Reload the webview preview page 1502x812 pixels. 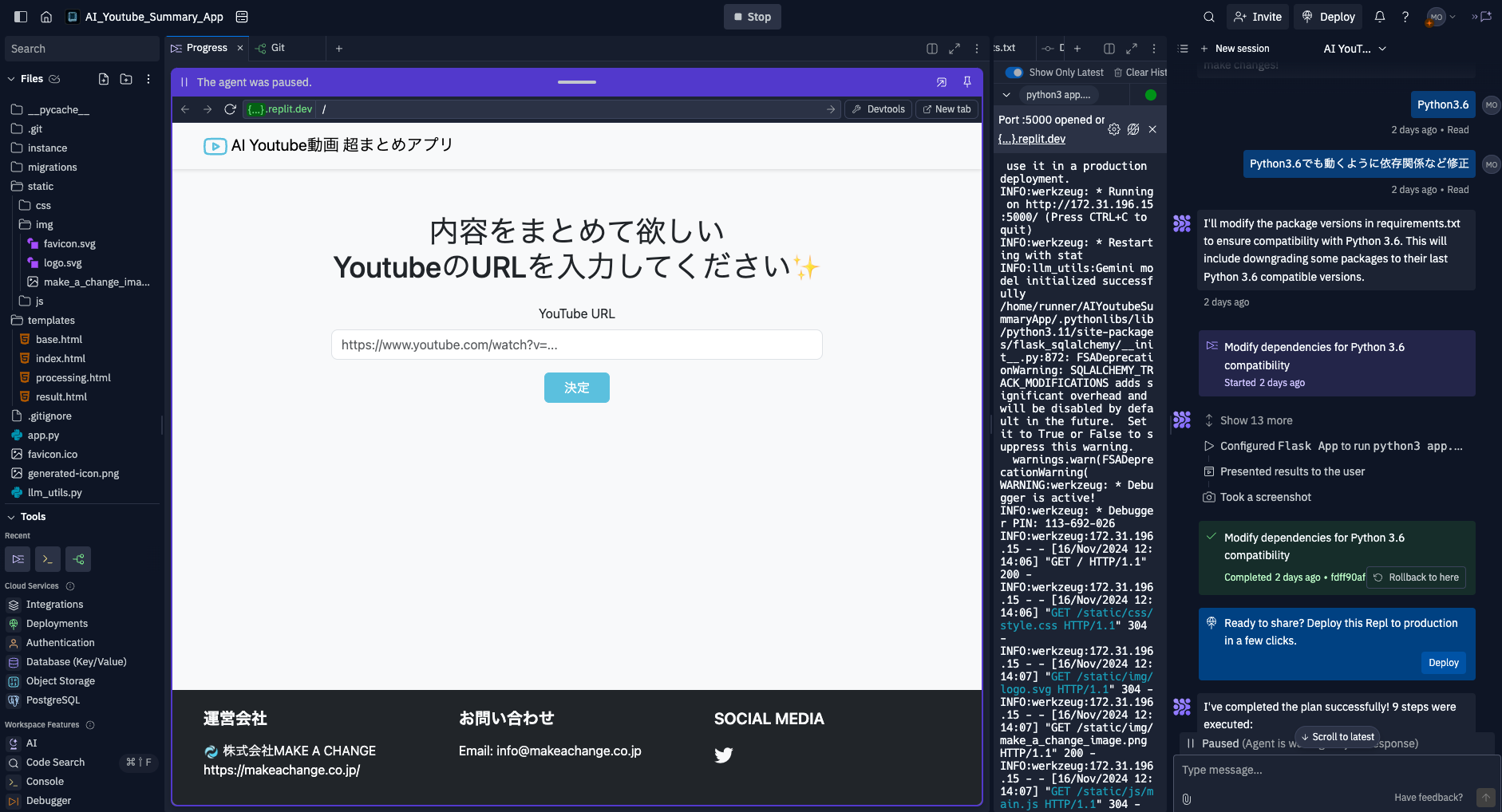click(230, 109)
